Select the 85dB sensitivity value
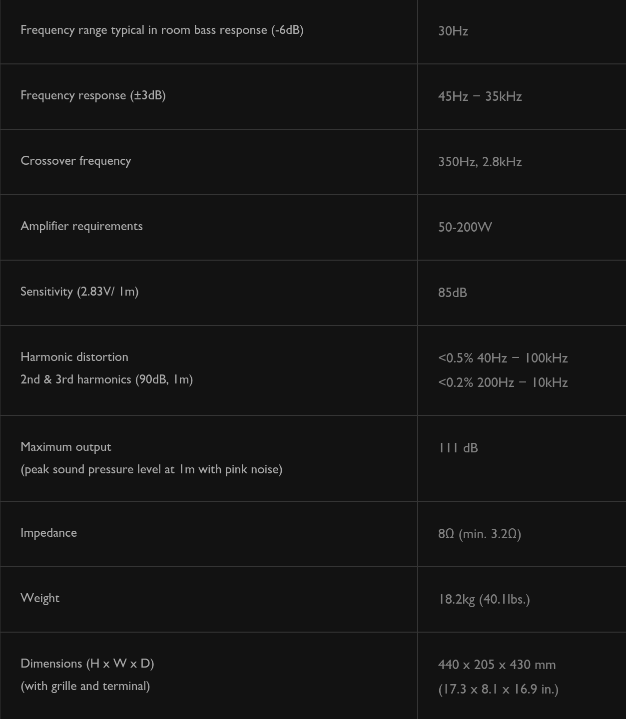This screenshot has height=719, width=626. click(453, 292)
